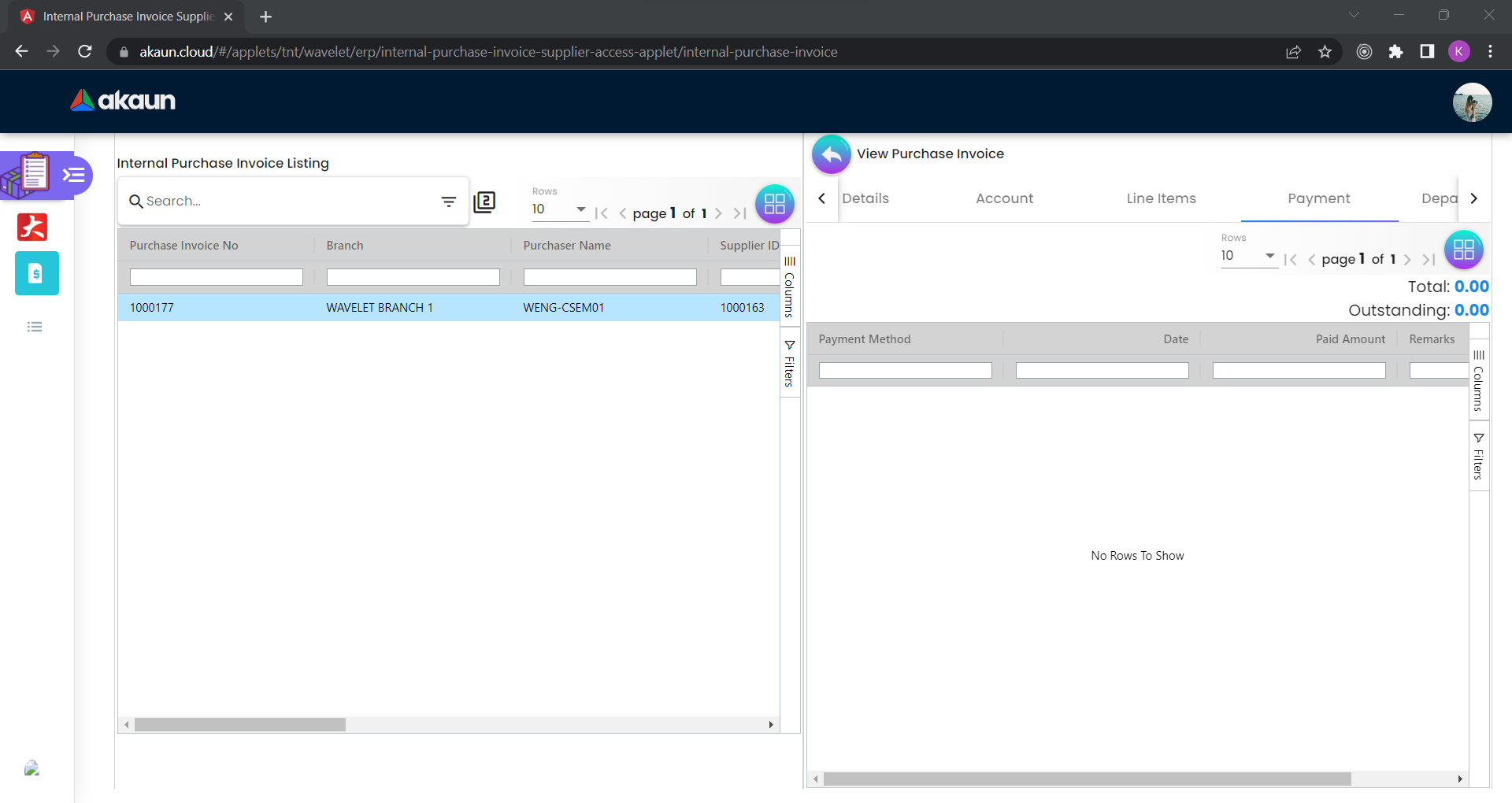Click the red Acrobat-style sidebar icon
The height and width of the screenshot is (803, 1512).
coord(32,227)
